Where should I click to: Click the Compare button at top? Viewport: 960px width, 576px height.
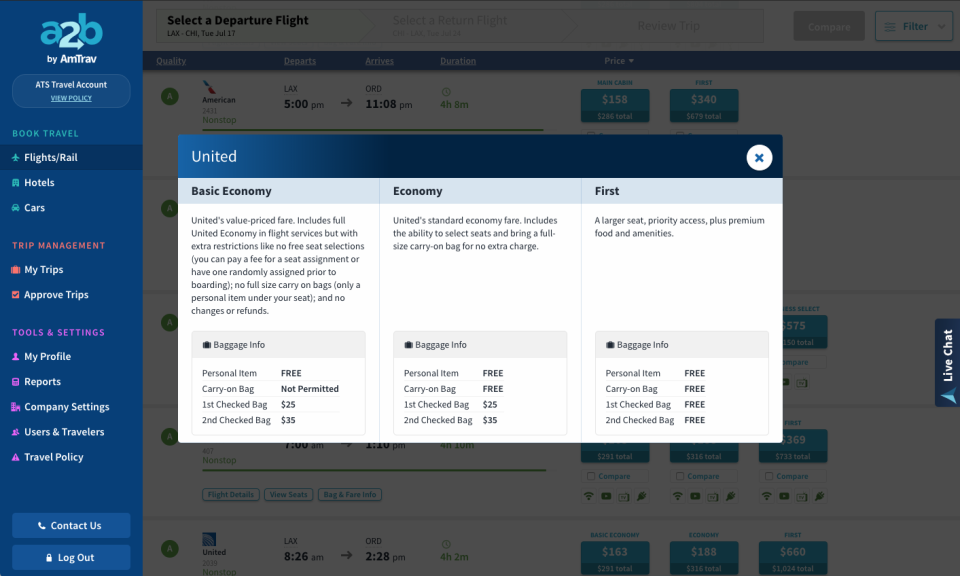pos(829,26)
